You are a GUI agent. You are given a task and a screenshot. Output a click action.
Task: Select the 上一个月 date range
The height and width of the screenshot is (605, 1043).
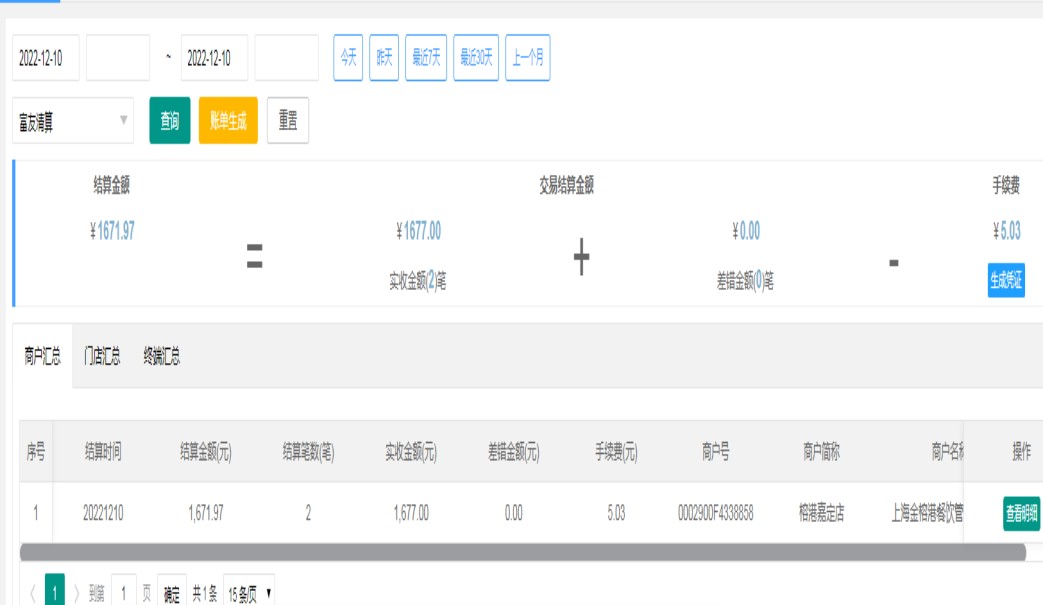tap(528, 58)
